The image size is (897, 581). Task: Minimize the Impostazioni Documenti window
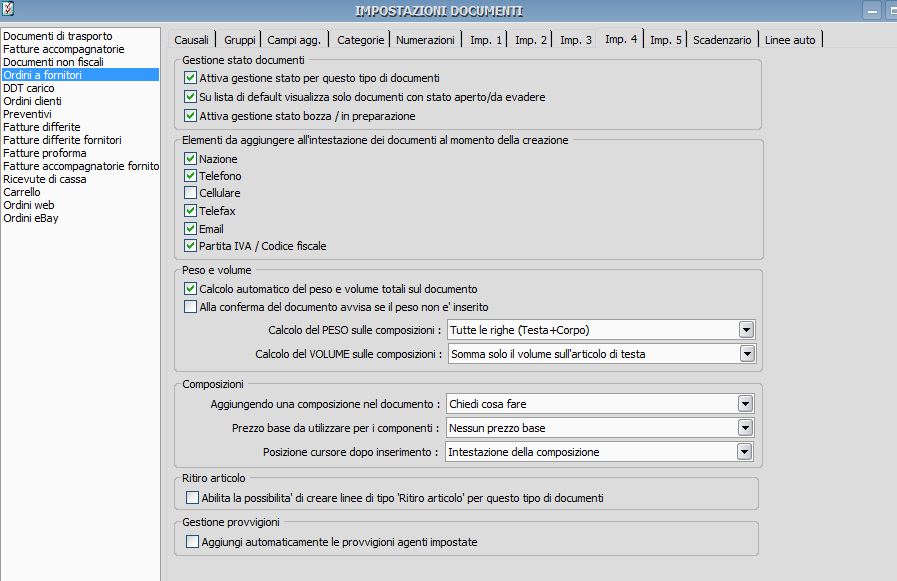(x=871, y=11)
